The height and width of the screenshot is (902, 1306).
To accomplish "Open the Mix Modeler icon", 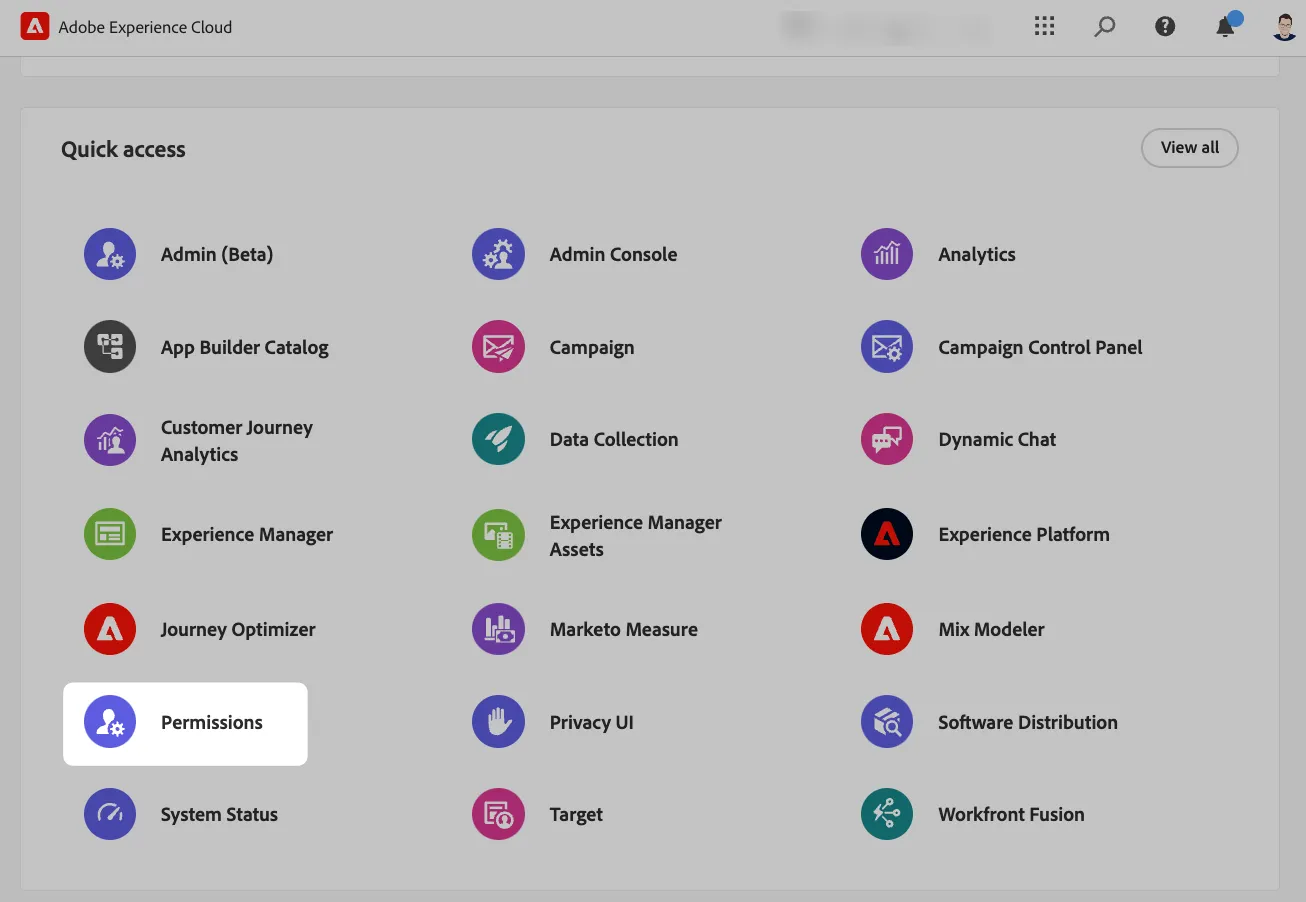I will point(887,629).
